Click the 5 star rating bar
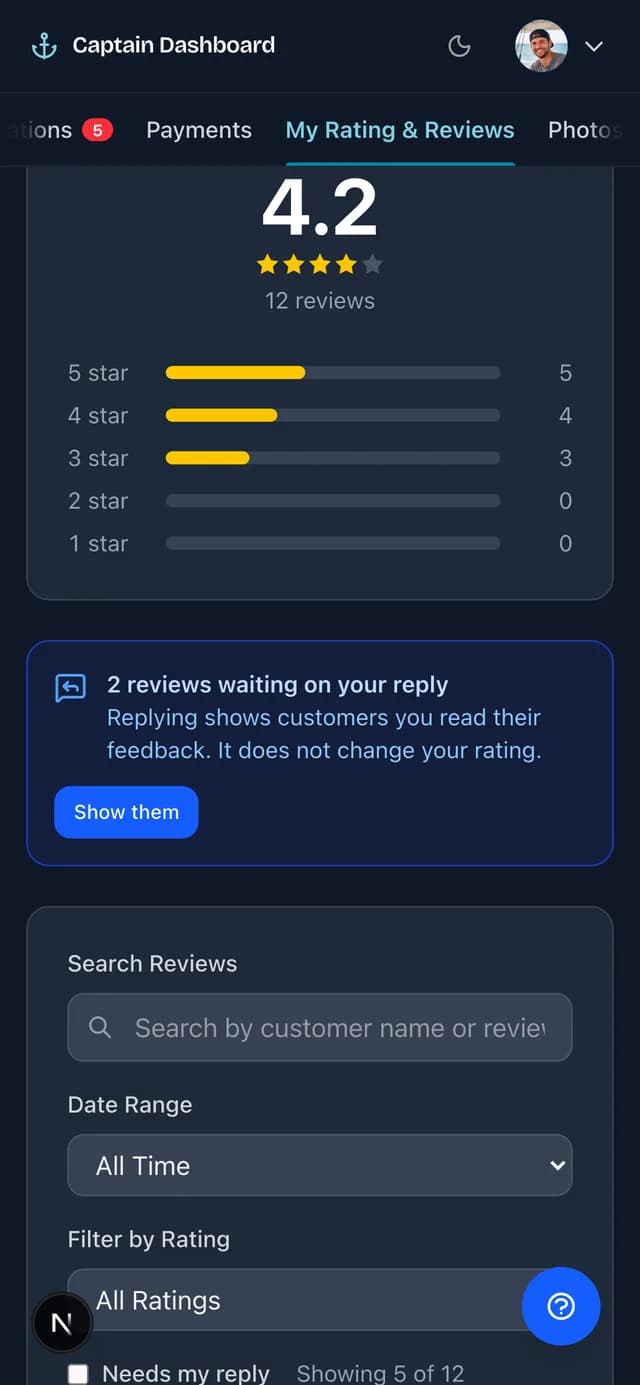This screenshot has width=640, height=1385. coord(333,373)
